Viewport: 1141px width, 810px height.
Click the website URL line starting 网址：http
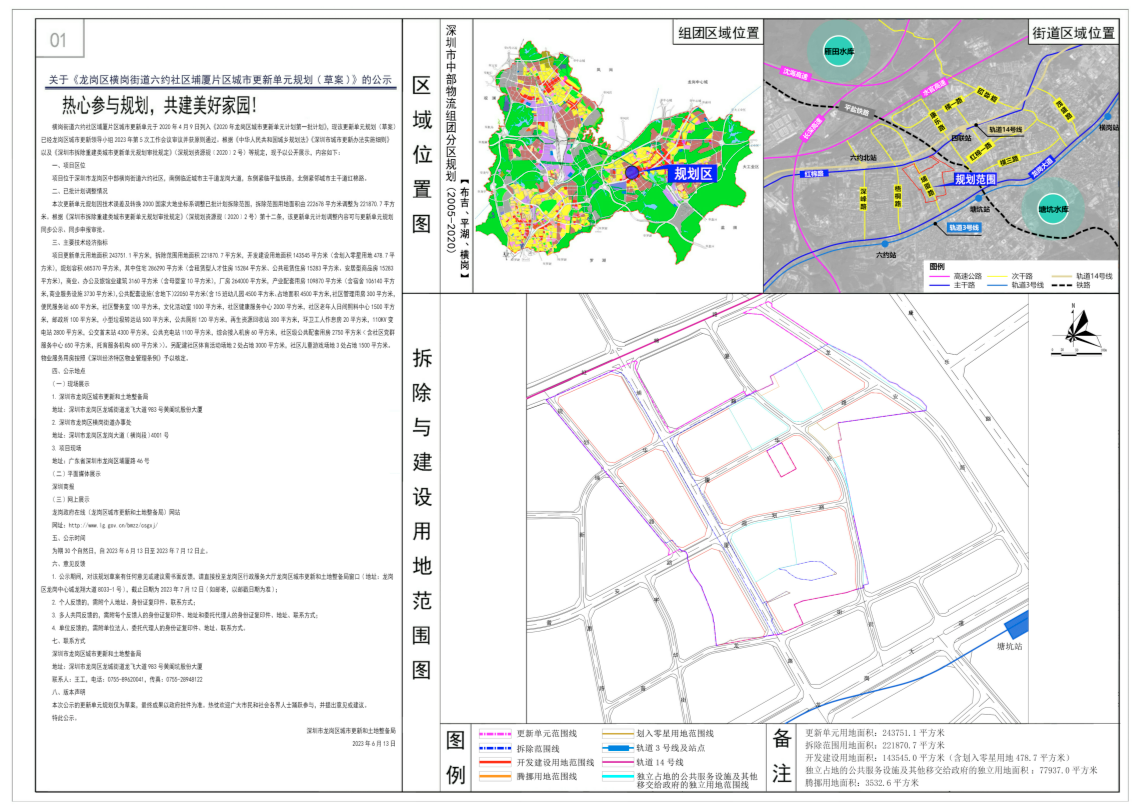(x=105, y=525)
